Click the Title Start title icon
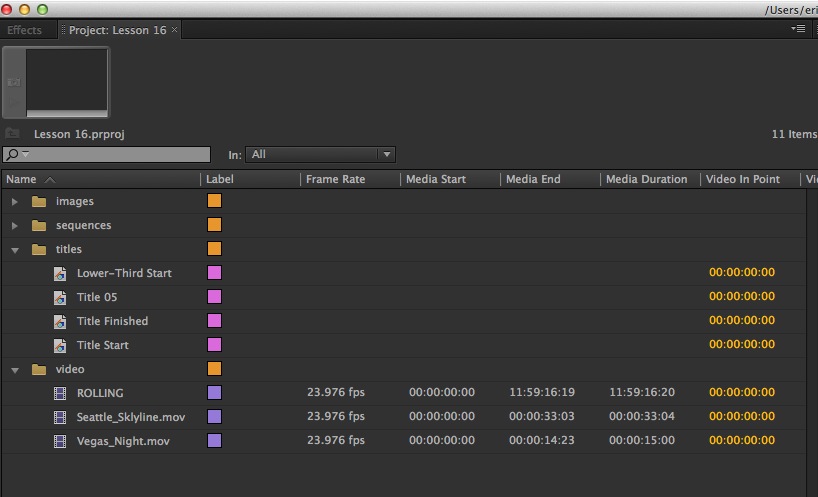 (60, 345)
